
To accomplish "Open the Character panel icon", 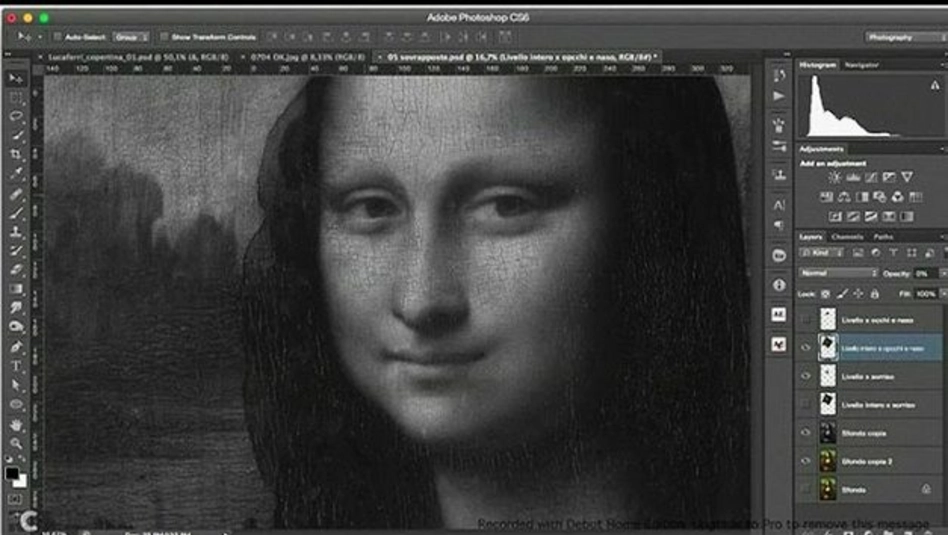I will click(x=779, y=205).
